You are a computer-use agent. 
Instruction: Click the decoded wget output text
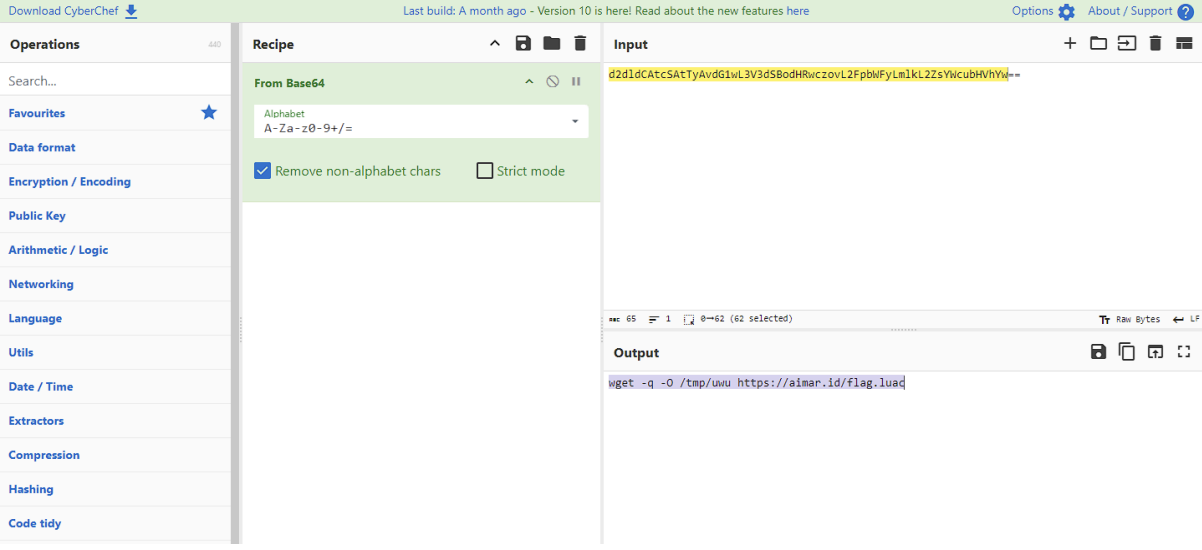[x=757, y=382]
